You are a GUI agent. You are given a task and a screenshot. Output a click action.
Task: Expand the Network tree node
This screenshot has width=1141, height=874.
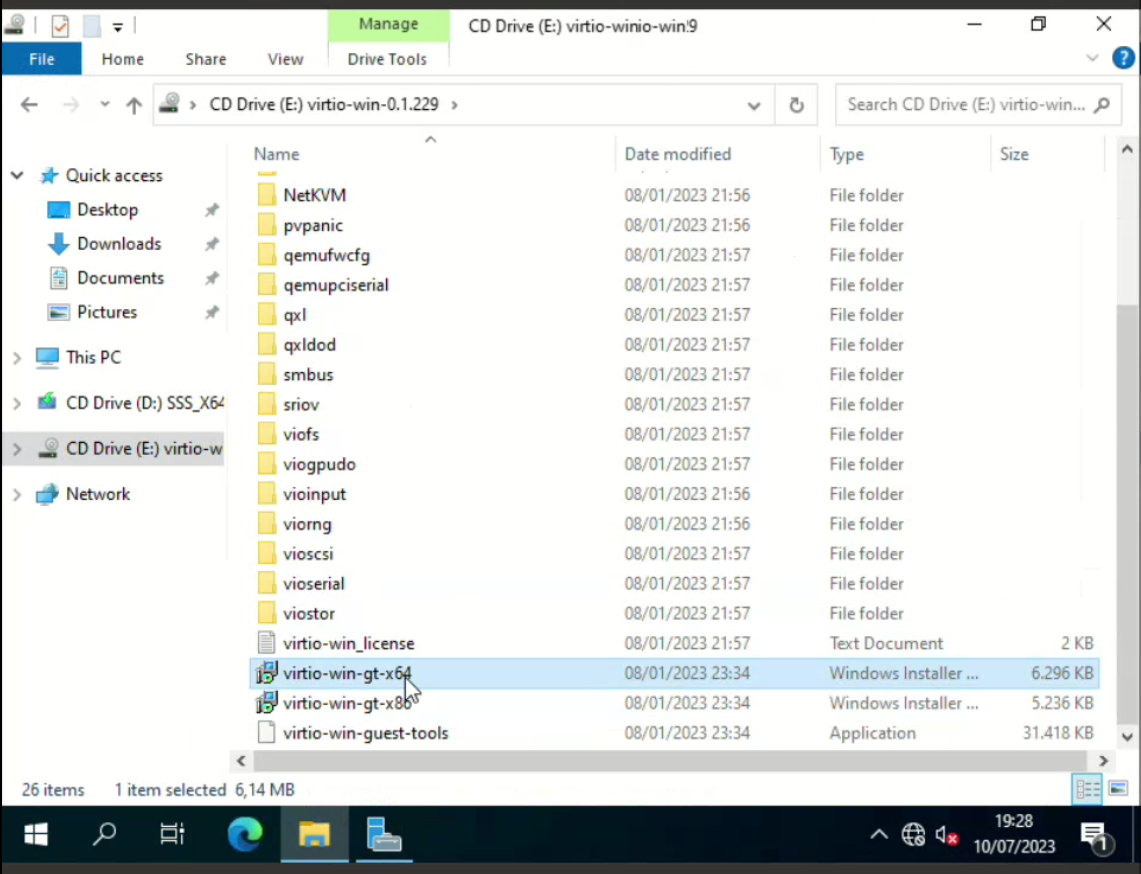17,494
